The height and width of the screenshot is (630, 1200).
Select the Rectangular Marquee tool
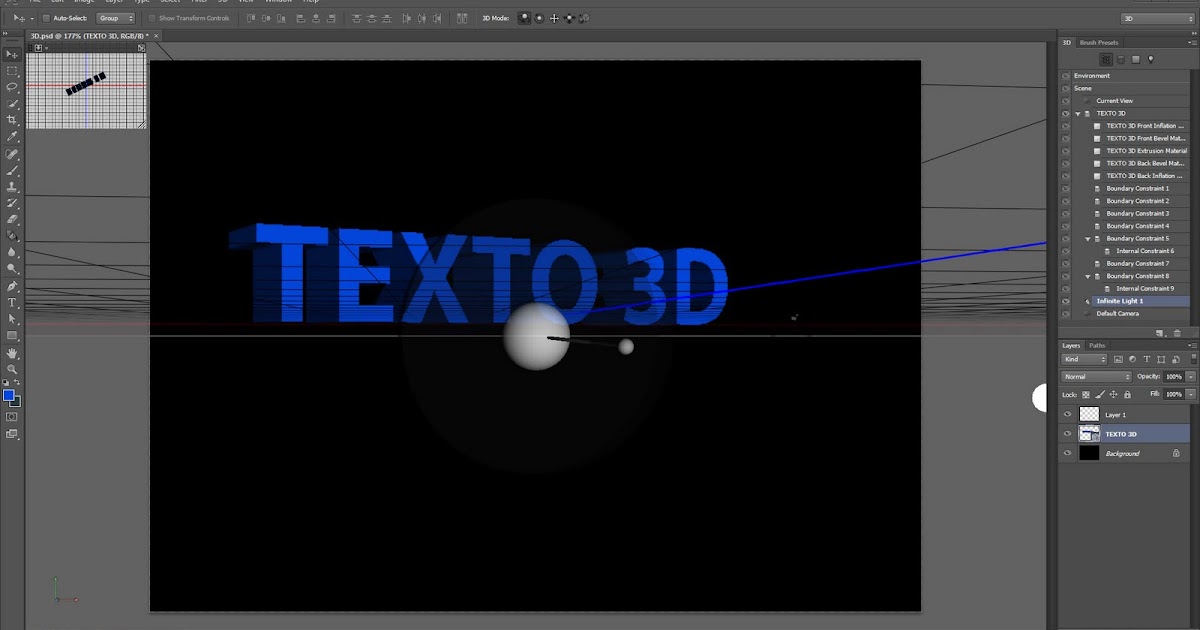12,71
